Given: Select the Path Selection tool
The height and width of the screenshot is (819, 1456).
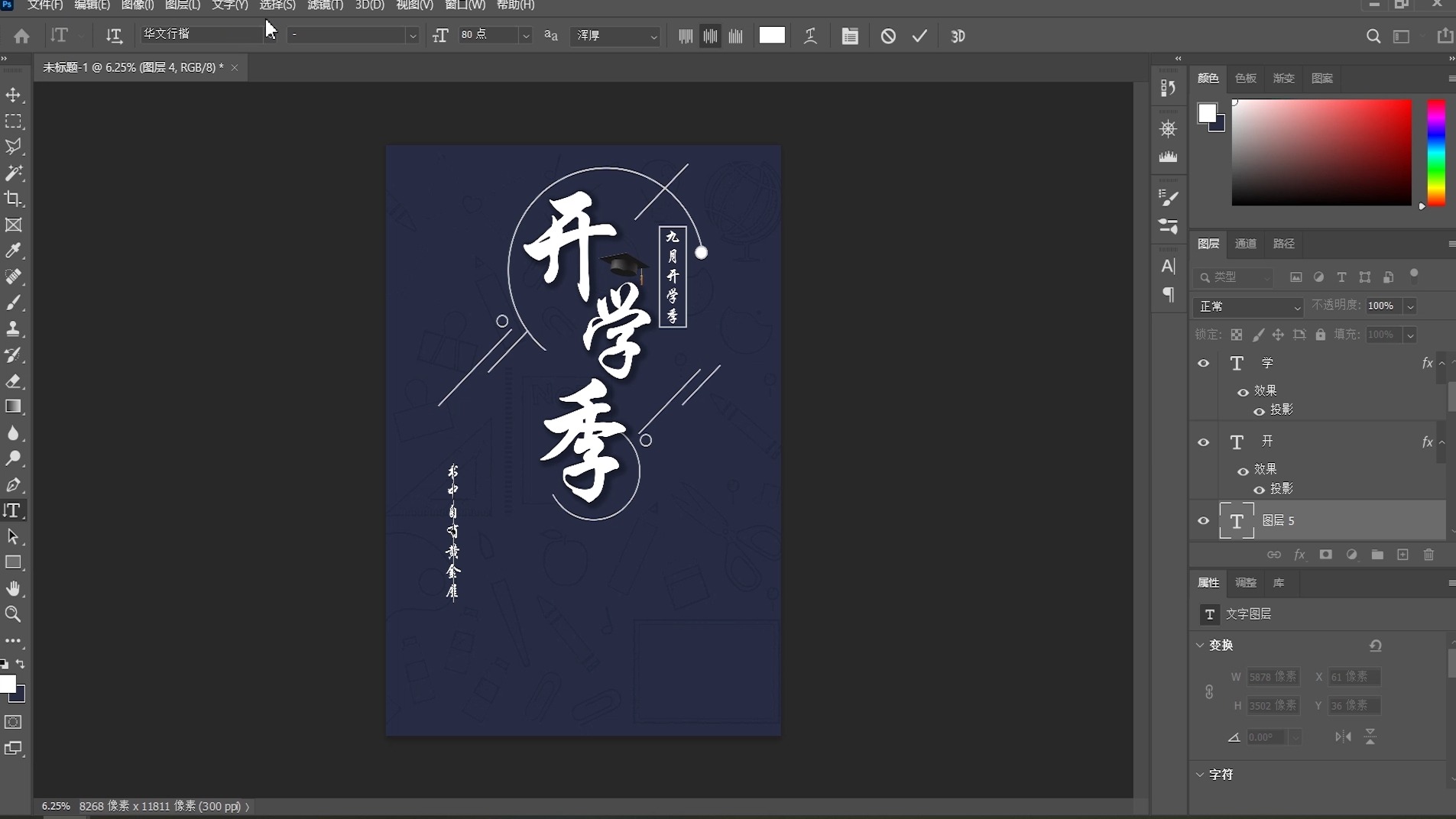Looking at the screenshot, I should (x=14, y=536).
